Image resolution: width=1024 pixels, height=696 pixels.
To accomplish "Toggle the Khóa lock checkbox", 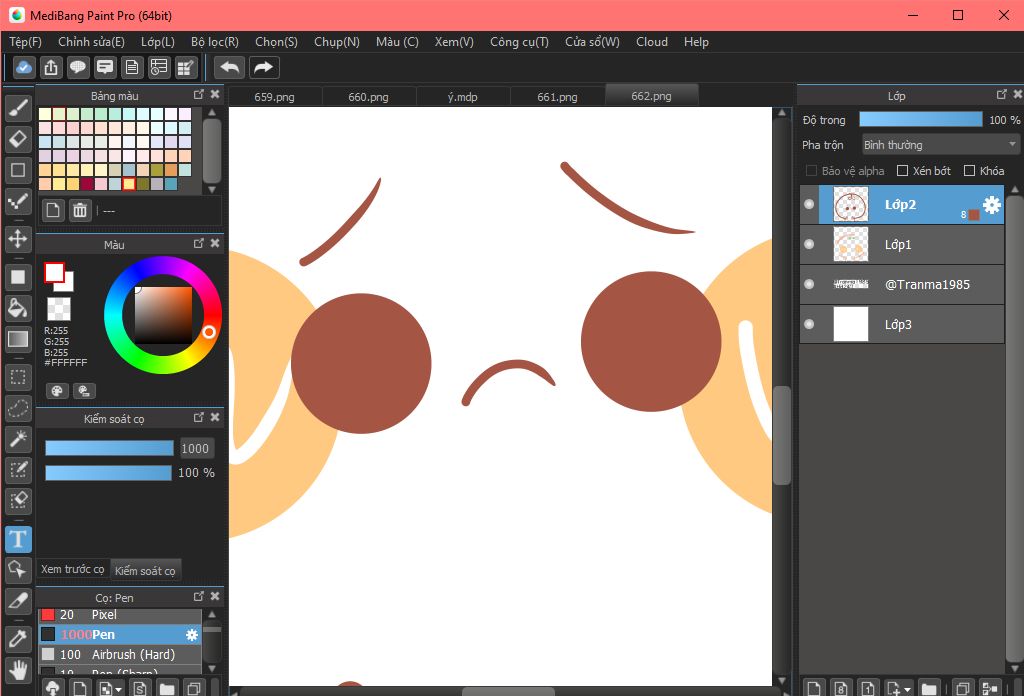I will [x=970, y=171].
